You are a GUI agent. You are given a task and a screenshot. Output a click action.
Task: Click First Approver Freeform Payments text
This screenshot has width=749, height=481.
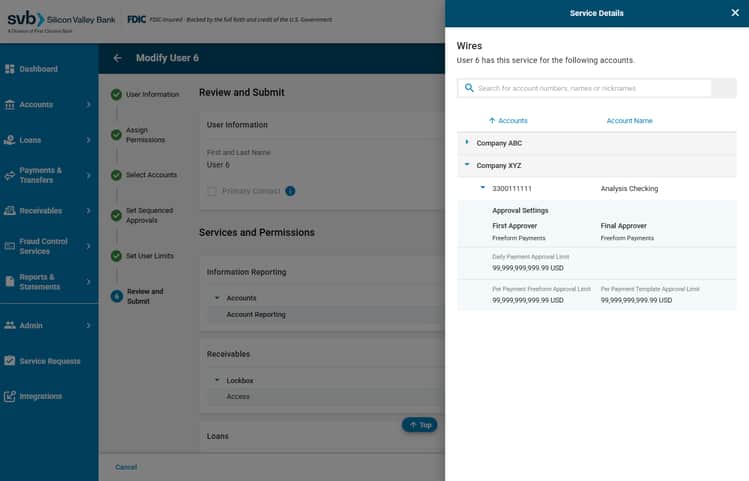(x=519, y=238)
